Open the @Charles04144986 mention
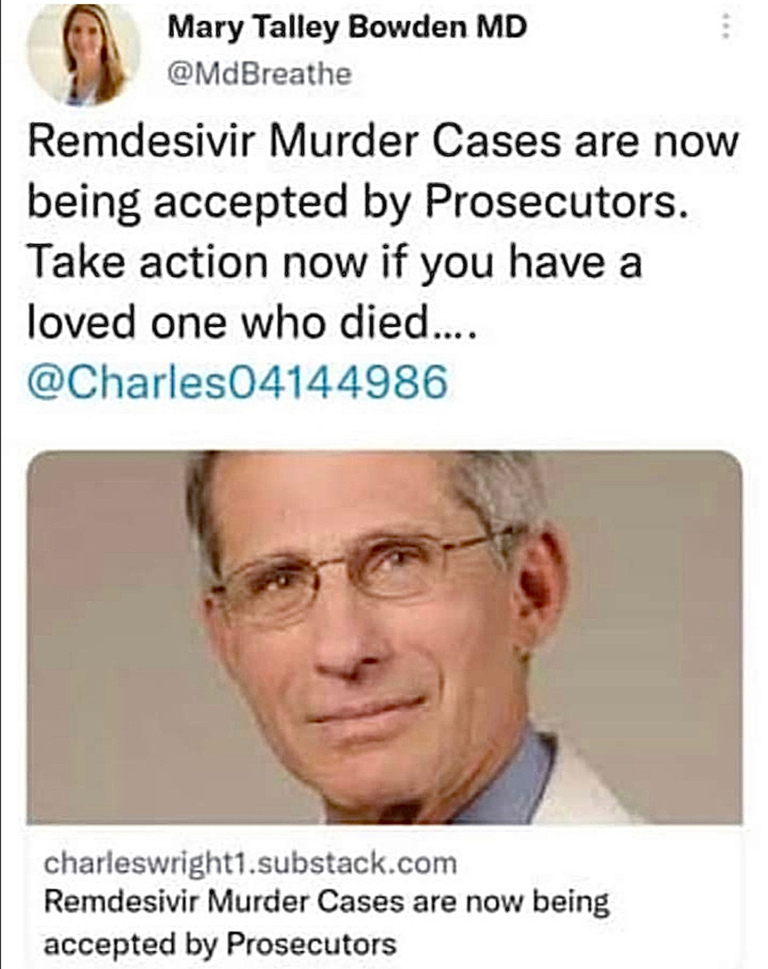Screen dimensions: 768x969 pos(237,382)
